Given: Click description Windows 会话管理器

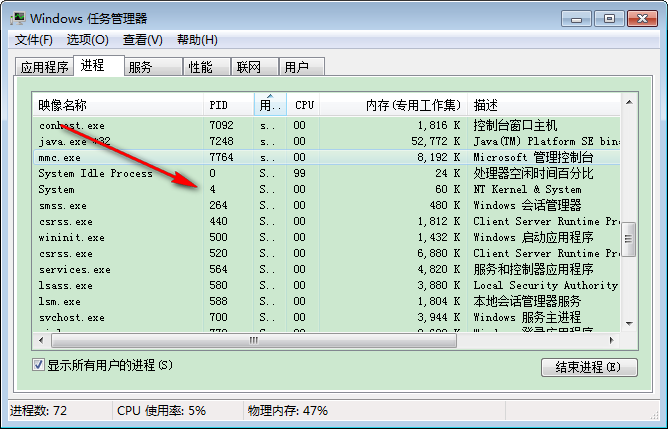Looking at the screenshot, I should tap(527, 205).
